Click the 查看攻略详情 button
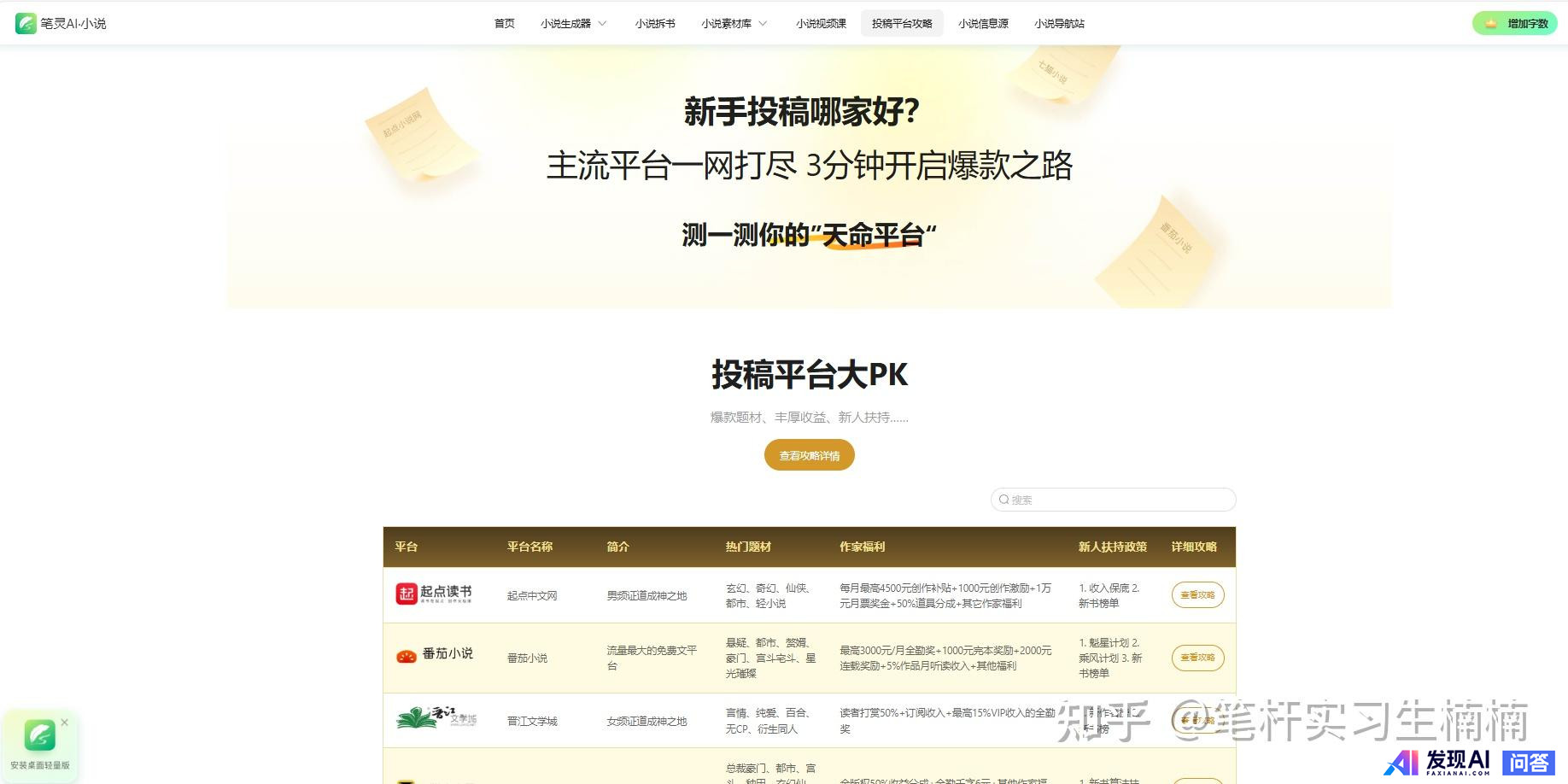The height and width of the screenshot is (784, 1568). pyautogui.click(x=809, y=455)
